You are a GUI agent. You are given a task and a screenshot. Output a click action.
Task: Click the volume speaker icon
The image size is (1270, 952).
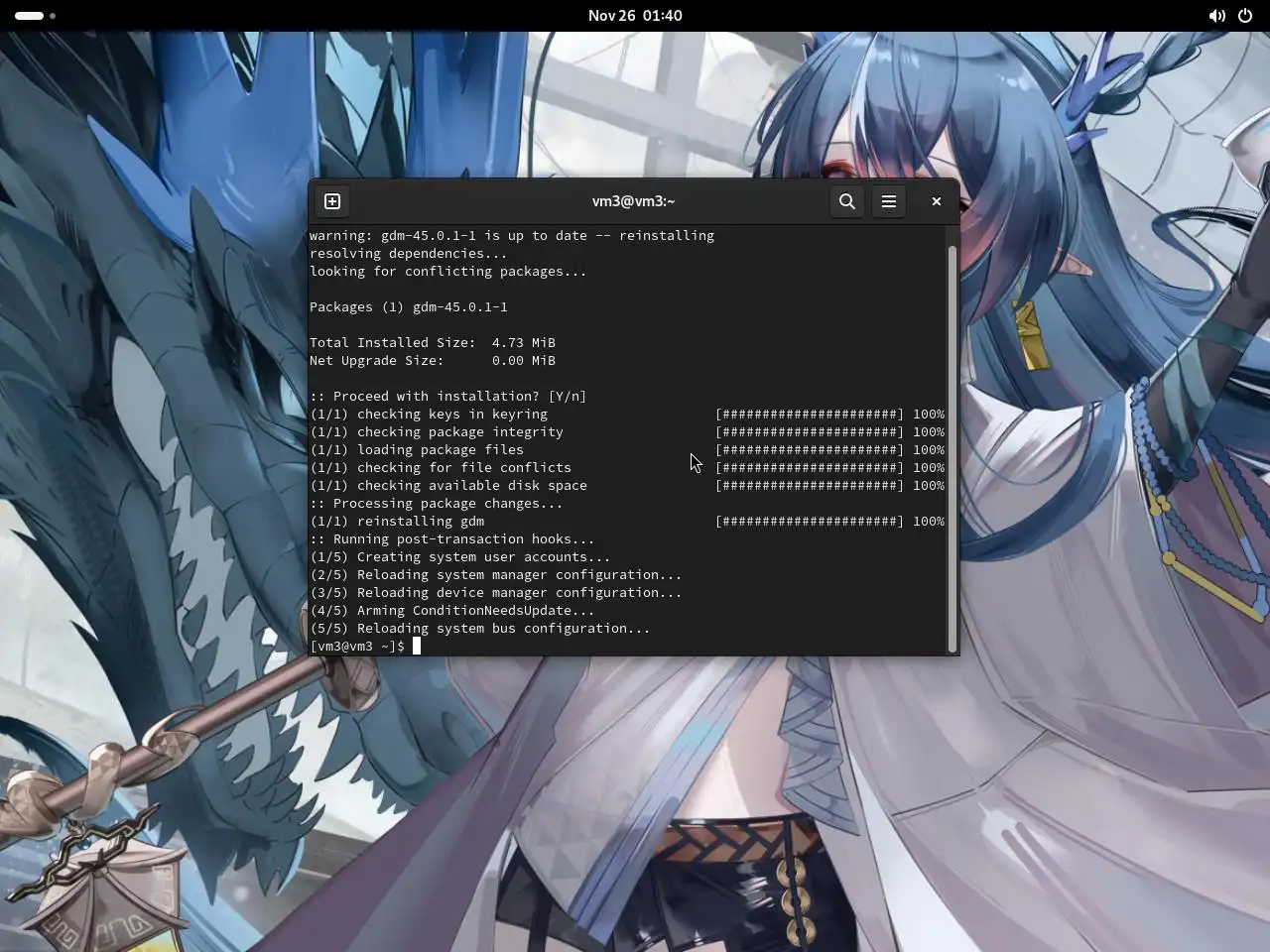(x=1216, y=16)
